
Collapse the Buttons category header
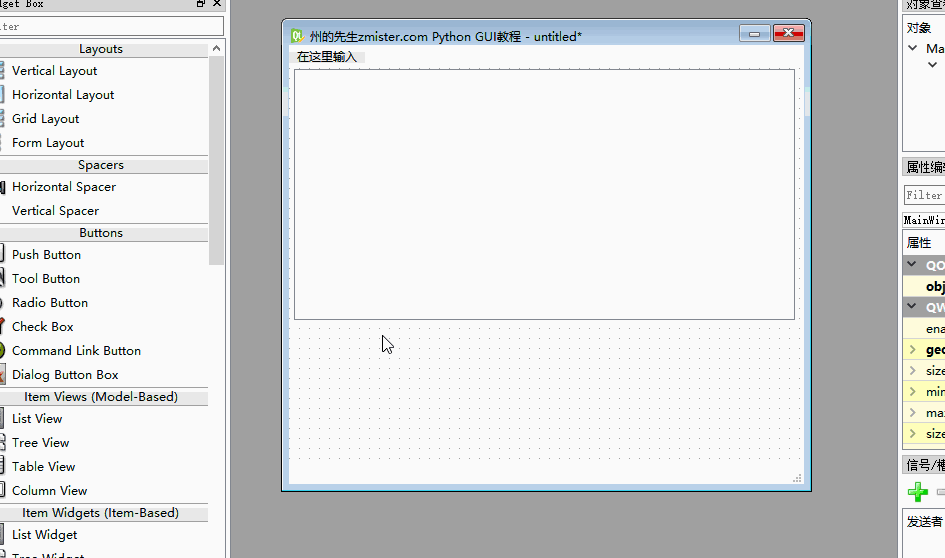pyautogui.click(x=101, y=233)
